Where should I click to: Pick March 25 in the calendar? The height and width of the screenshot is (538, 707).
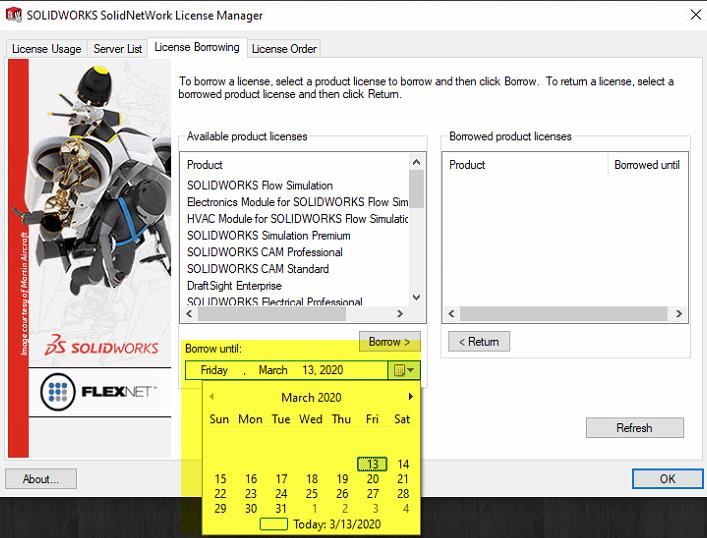[312, 494]
